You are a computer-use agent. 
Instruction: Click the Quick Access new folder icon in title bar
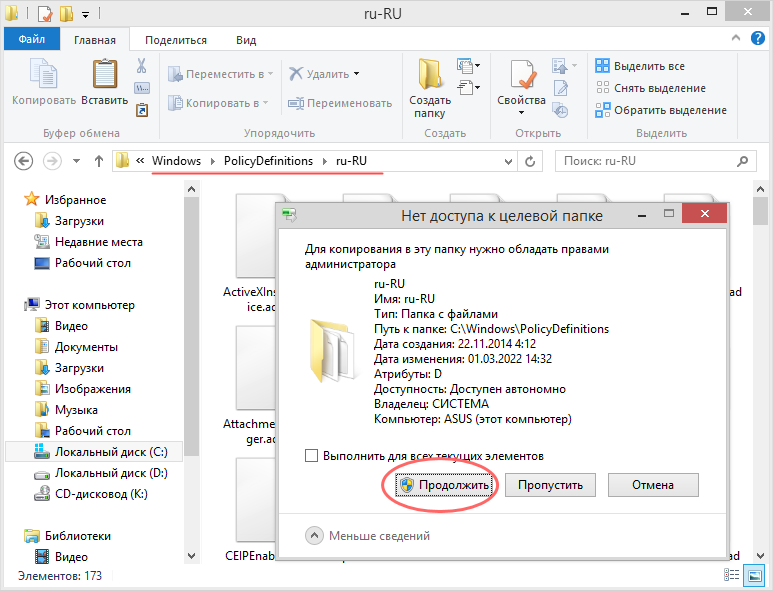(67, 13)
